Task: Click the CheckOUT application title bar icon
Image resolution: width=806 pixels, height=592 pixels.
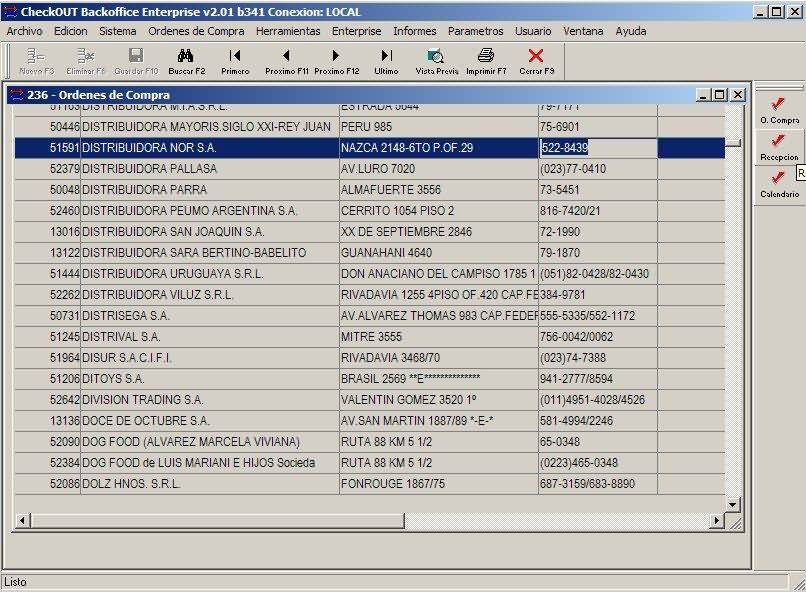Action: (10, 12)
